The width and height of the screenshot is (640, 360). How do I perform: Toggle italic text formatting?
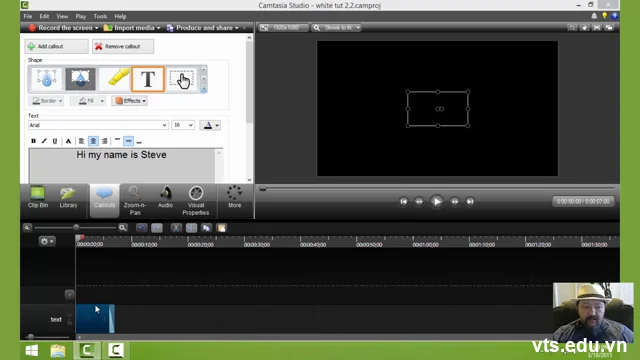(x=44, y=141)
